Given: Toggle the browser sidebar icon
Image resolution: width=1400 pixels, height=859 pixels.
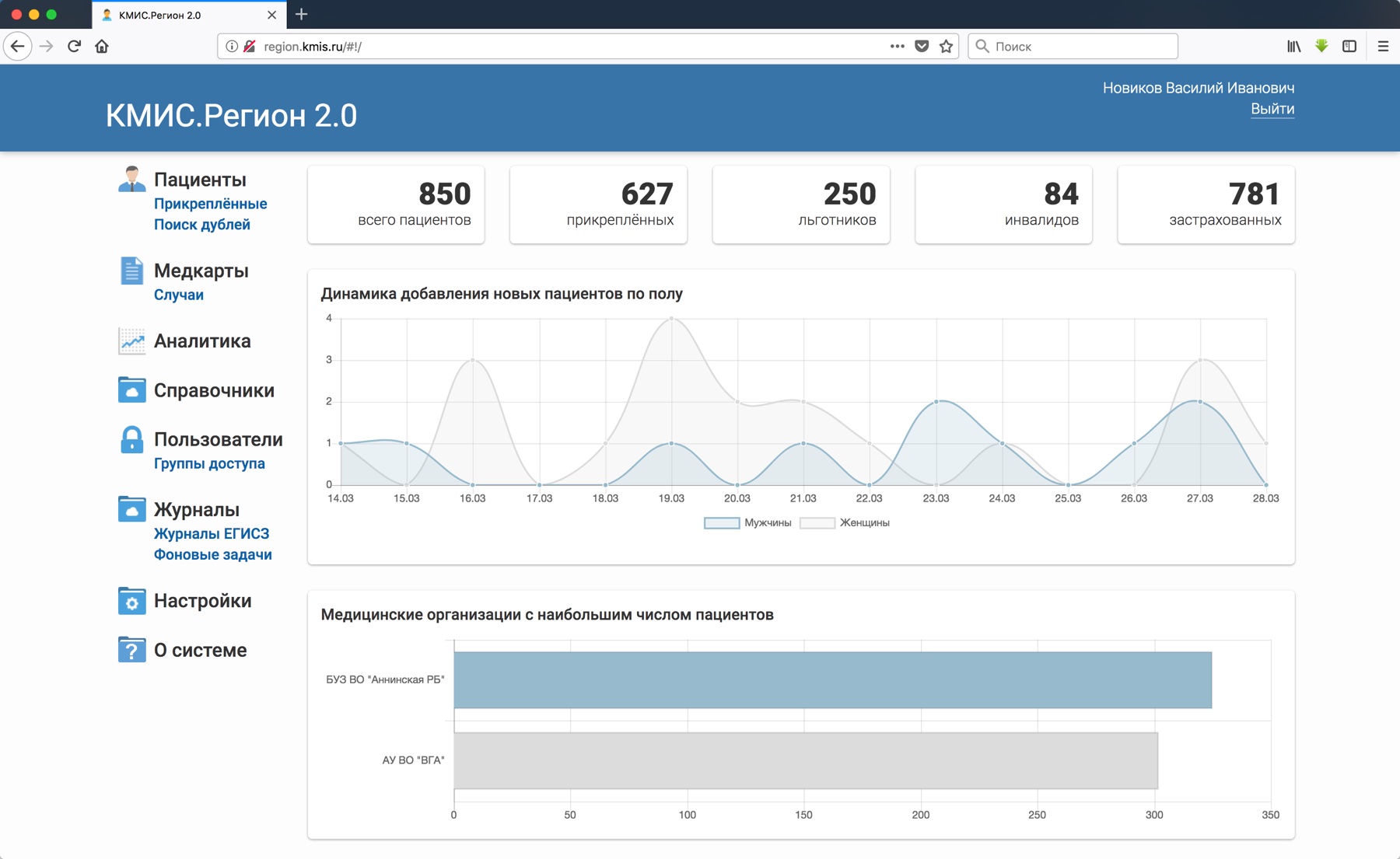Looking at the screenshot, I should (1349, 47).
